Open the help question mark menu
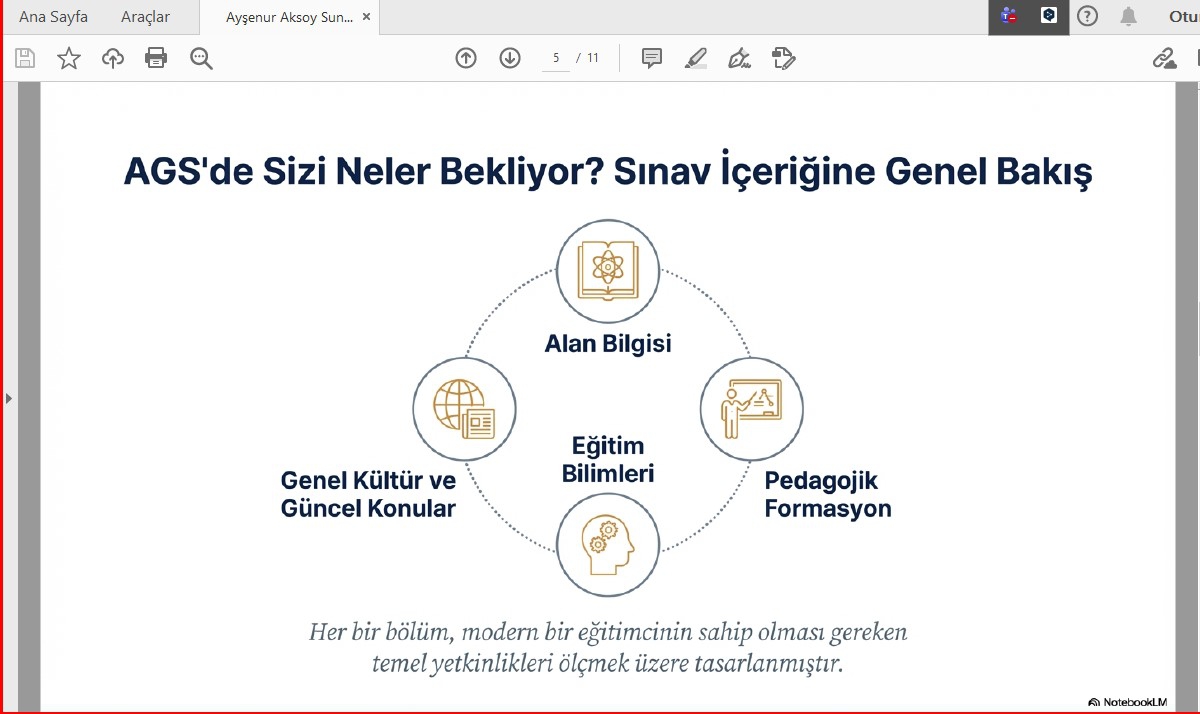The width and height of the screenshot is (1200, 714). coord(1087,16)
